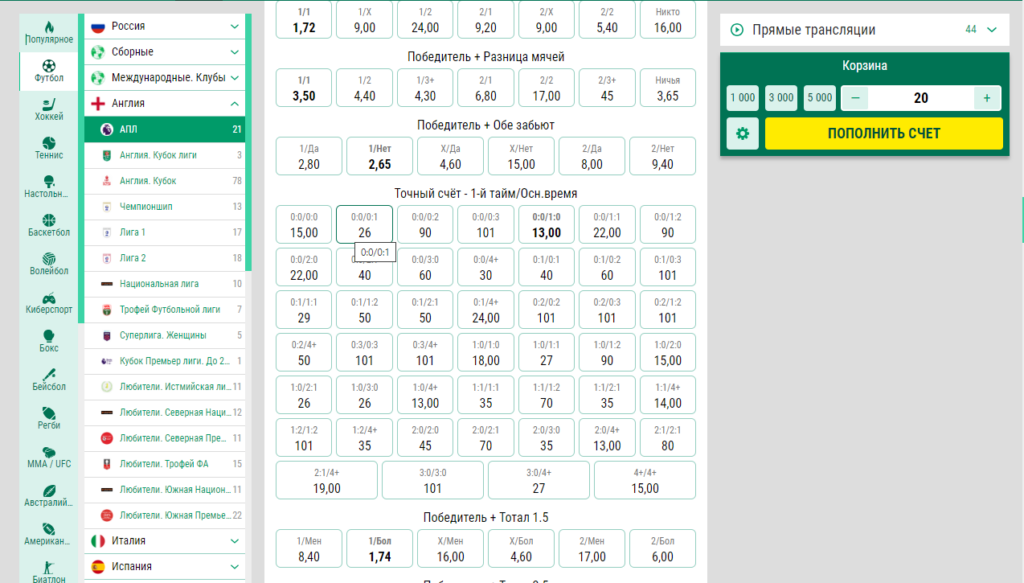Open Кубок Премьер лиги. До 2... league

pyautogui.click(x=165, y=360)
